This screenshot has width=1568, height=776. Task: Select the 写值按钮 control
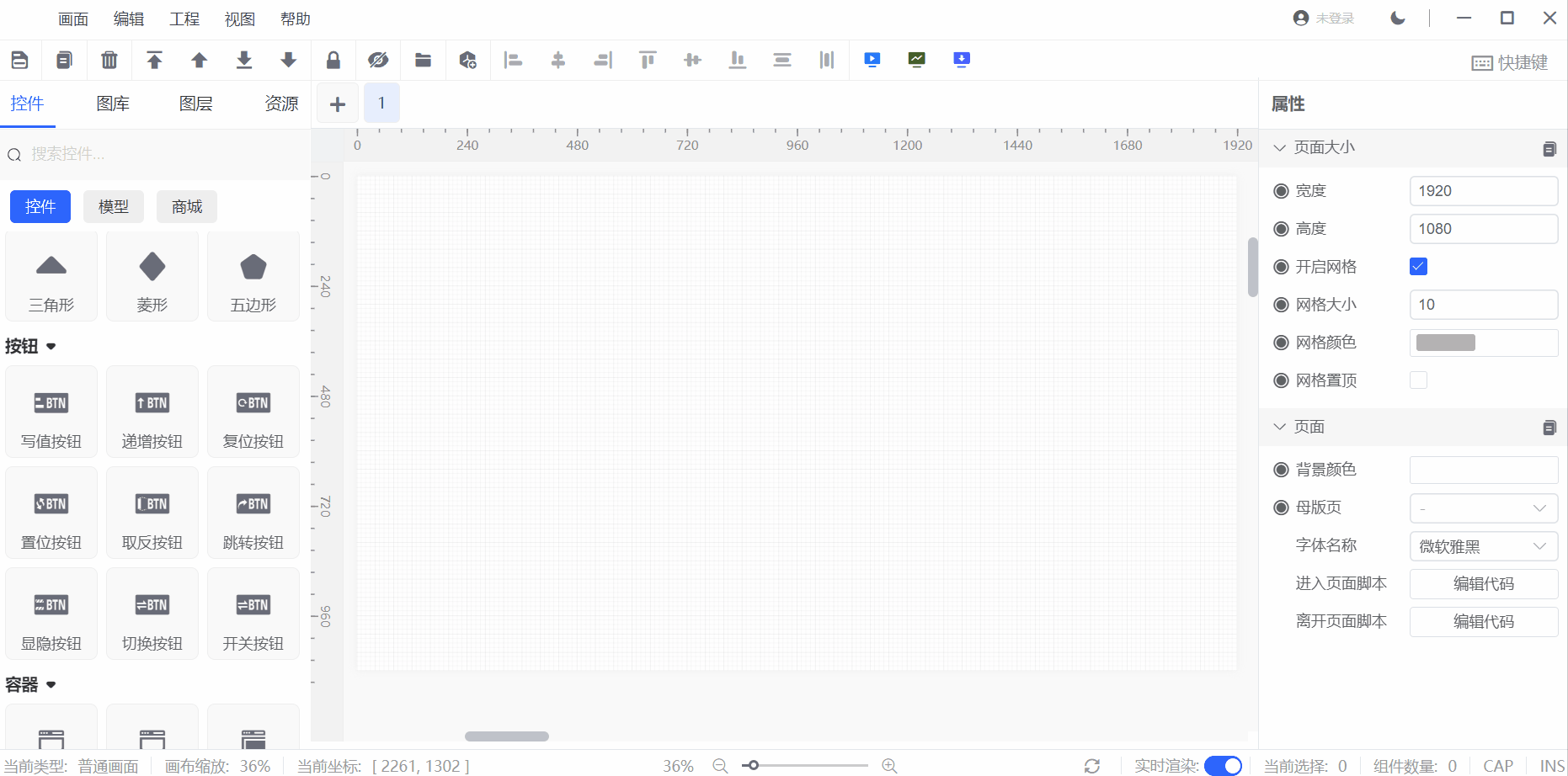click(51, 412)
